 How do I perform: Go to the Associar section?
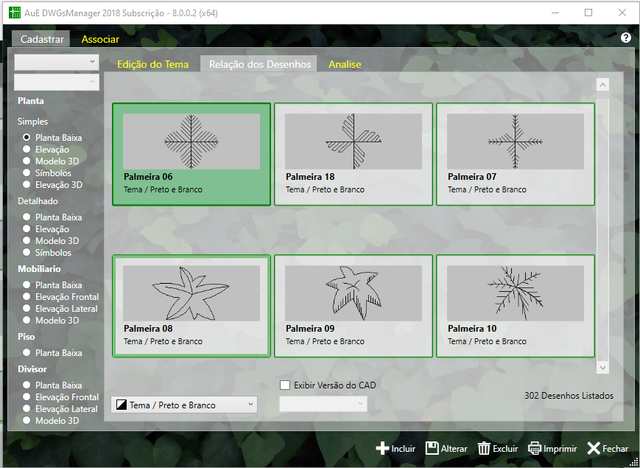[x=100, y=39]
